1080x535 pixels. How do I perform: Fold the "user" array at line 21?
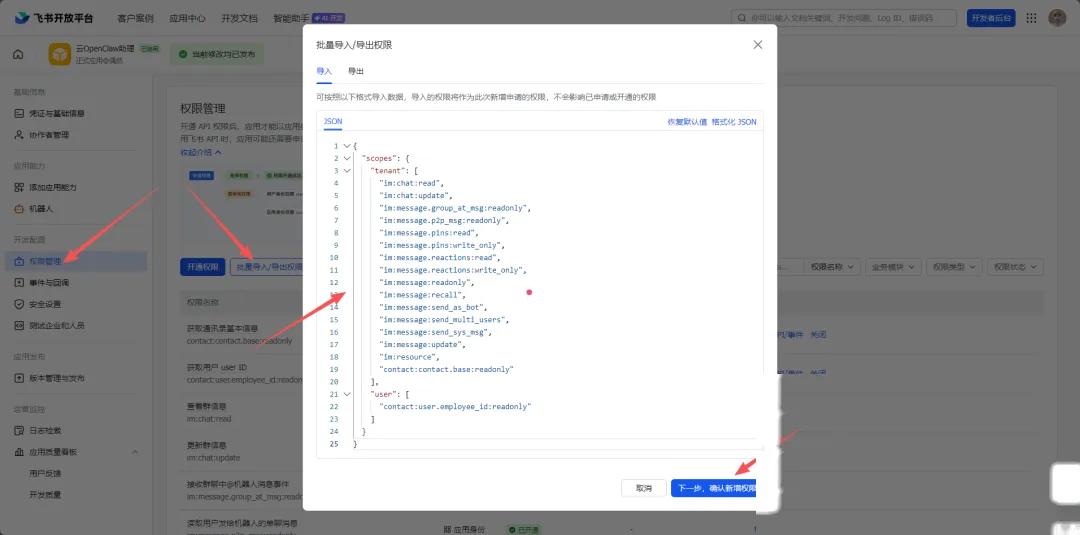coord(346,394)
